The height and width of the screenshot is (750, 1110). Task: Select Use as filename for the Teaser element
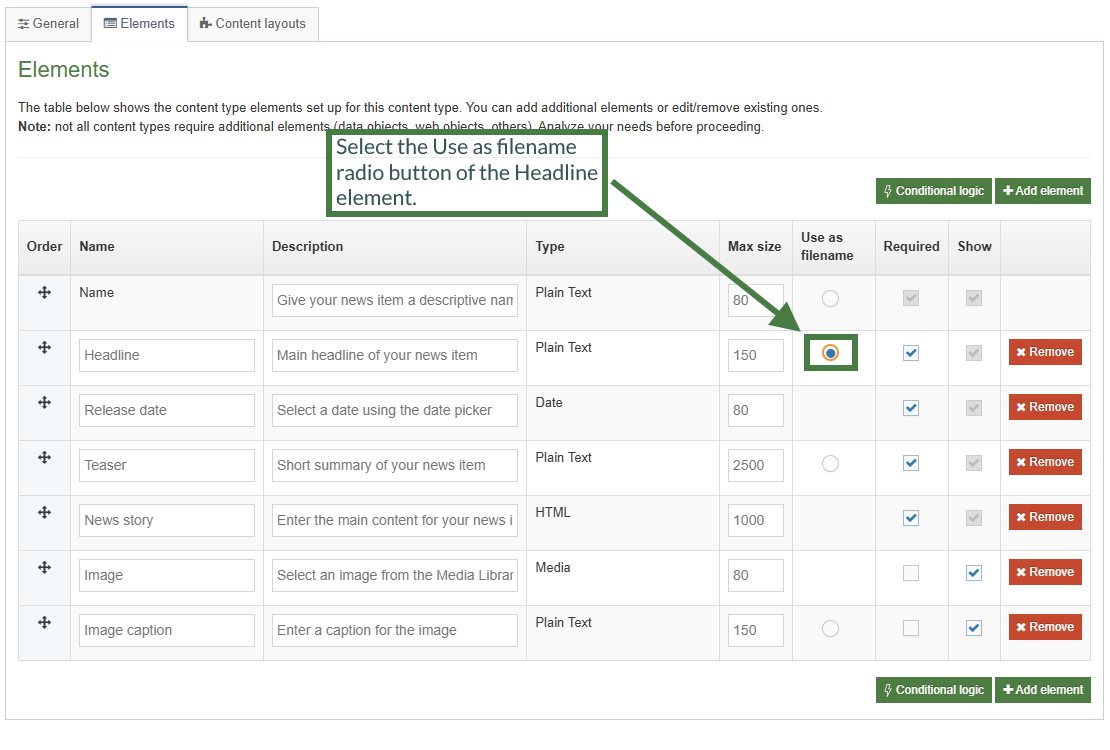coord(830,463)
